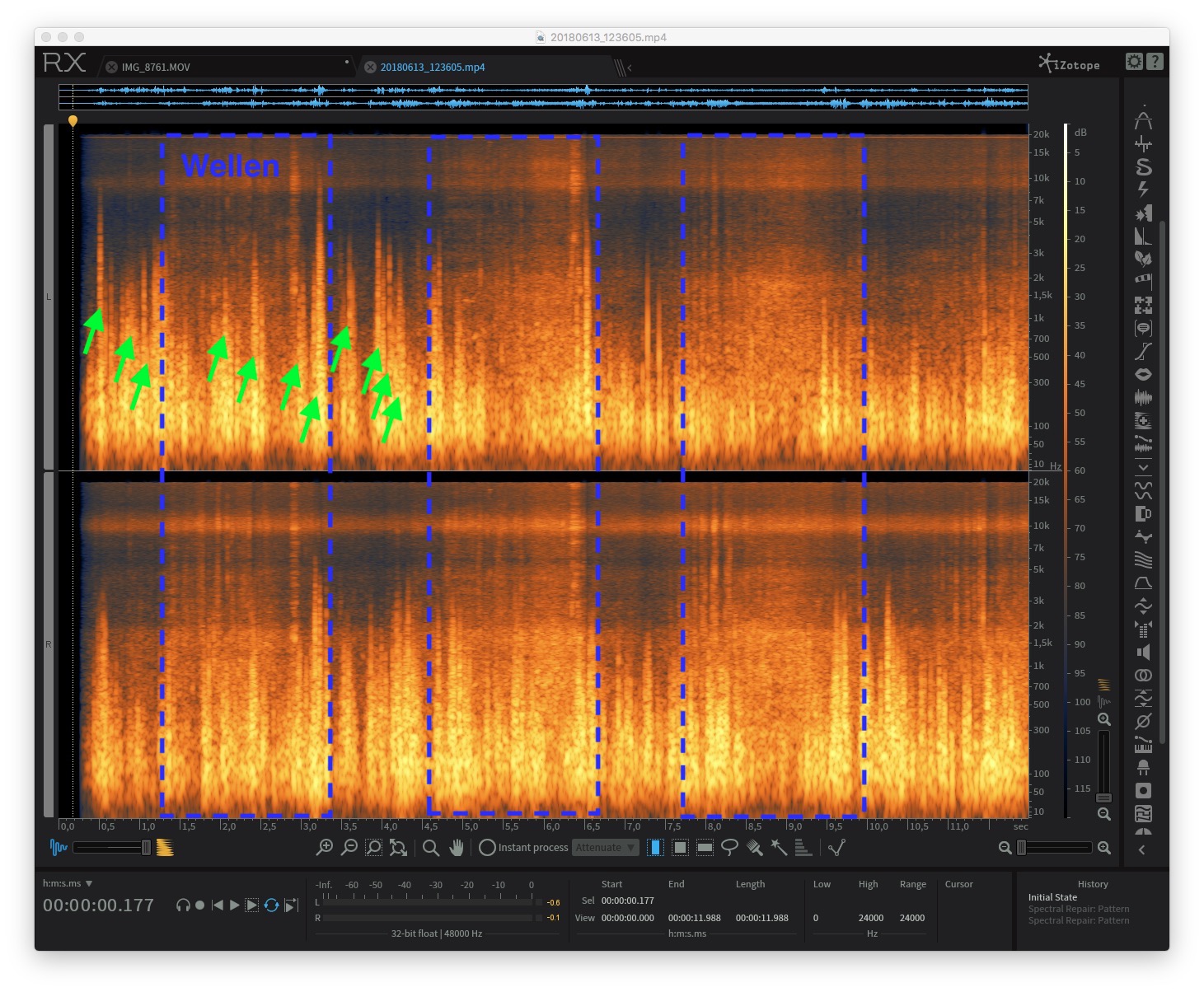Open the two overlapping circles Mixing module

[x=1143, y=675]
